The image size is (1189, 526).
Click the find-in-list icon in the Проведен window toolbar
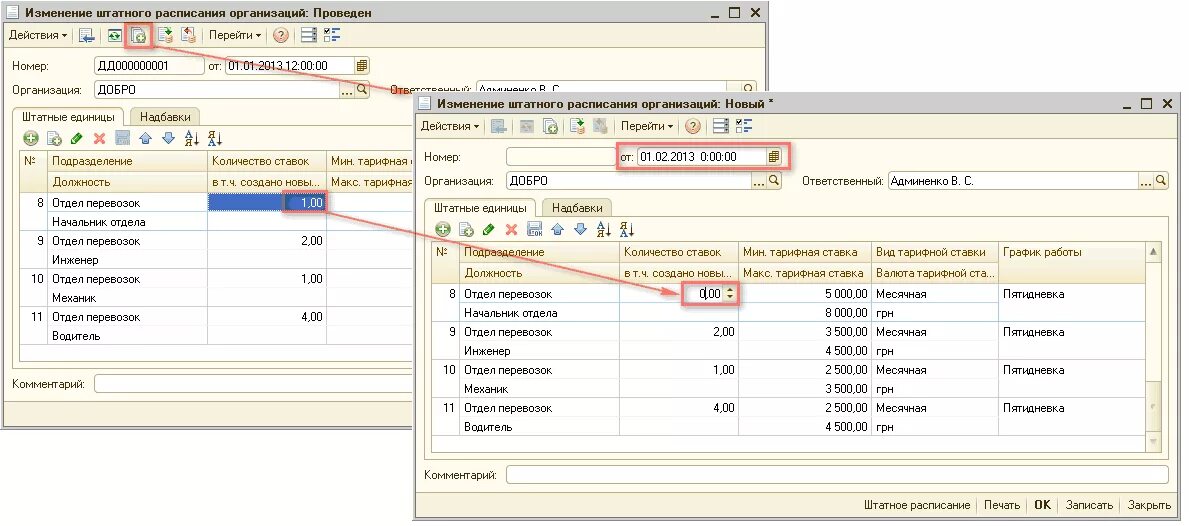pyautogui.click(x=86, y=36)
